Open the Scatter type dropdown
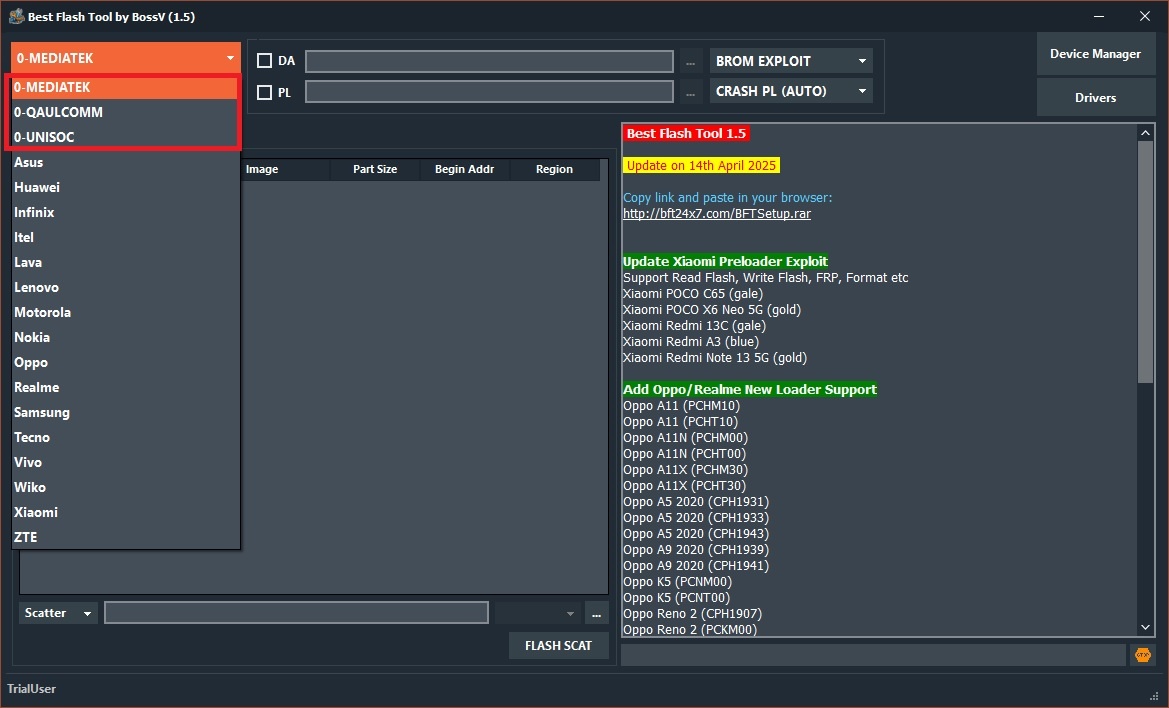1169x708 pixels. click(x=58, y=613)
